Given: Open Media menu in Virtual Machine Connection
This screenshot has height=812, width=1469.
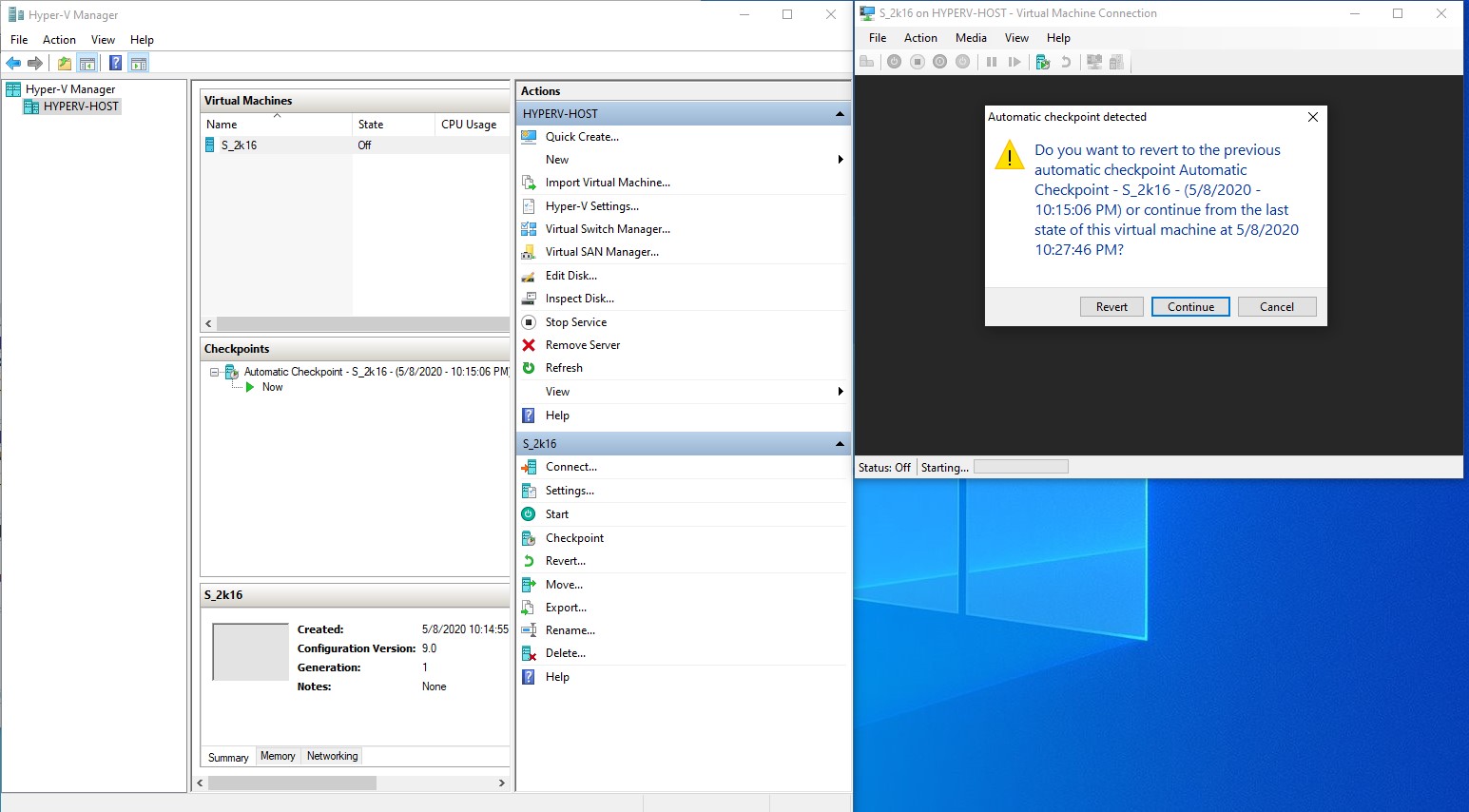Looking at the screenshot, I should pyautogui.click(x=971, y=38).
